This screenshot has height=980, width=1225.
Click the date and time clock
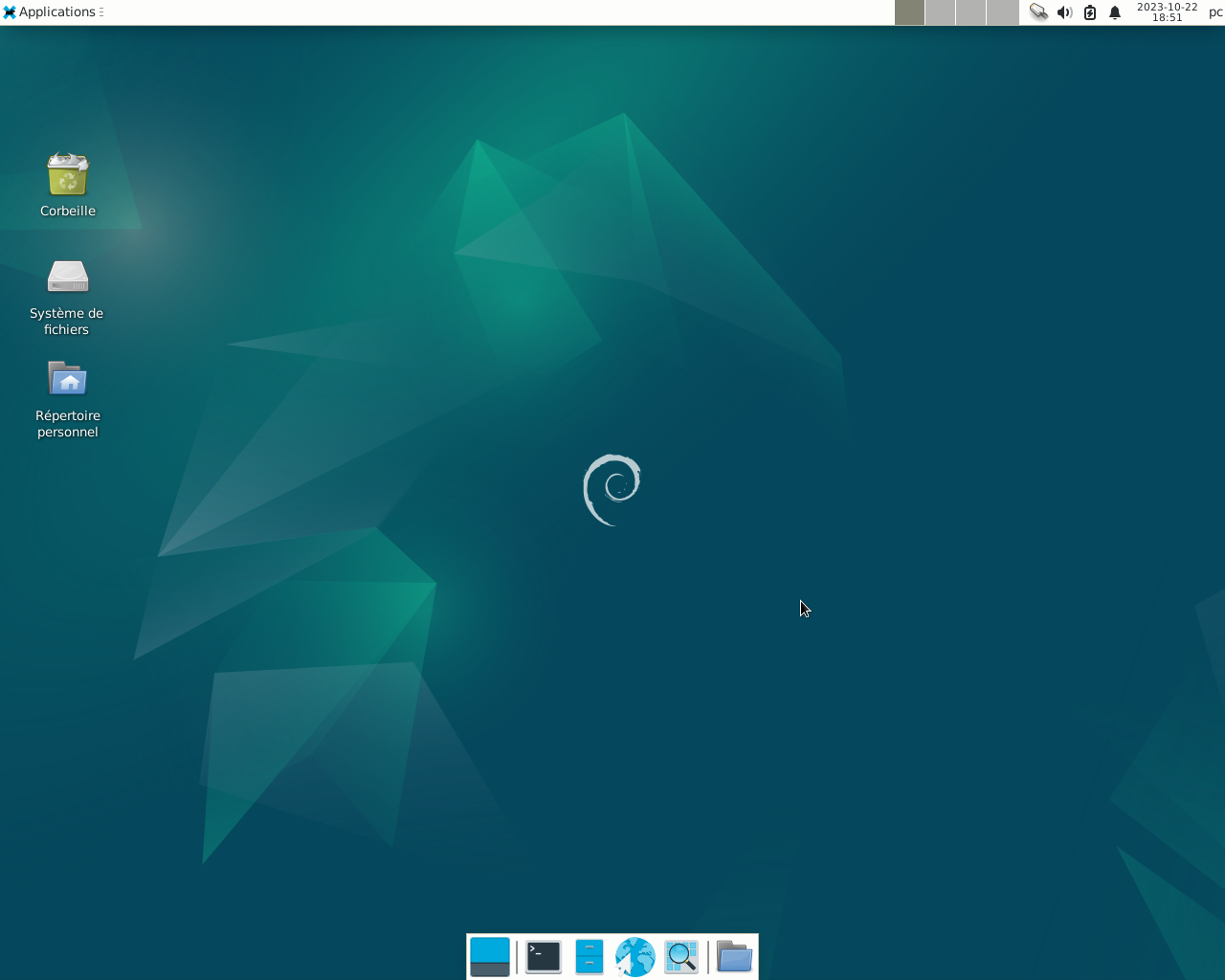(1168, 12)
